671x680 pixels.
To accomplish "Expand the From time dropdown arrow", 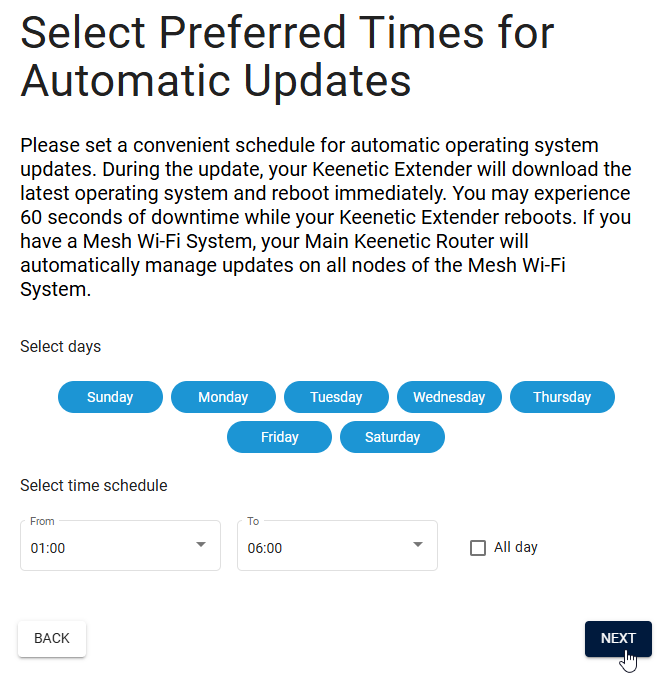I will (200, 545).
